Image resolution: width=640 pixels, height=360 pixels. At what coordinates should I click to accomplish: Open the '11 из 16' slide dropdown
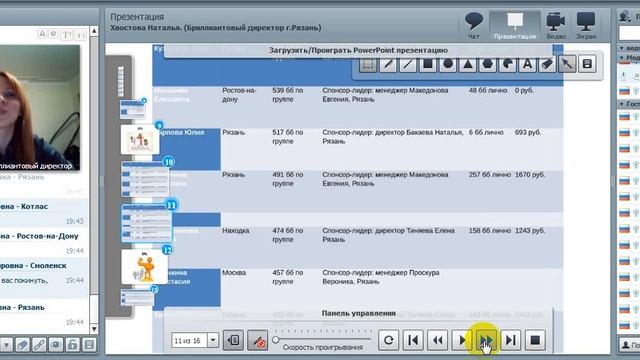tap(213, 340)
